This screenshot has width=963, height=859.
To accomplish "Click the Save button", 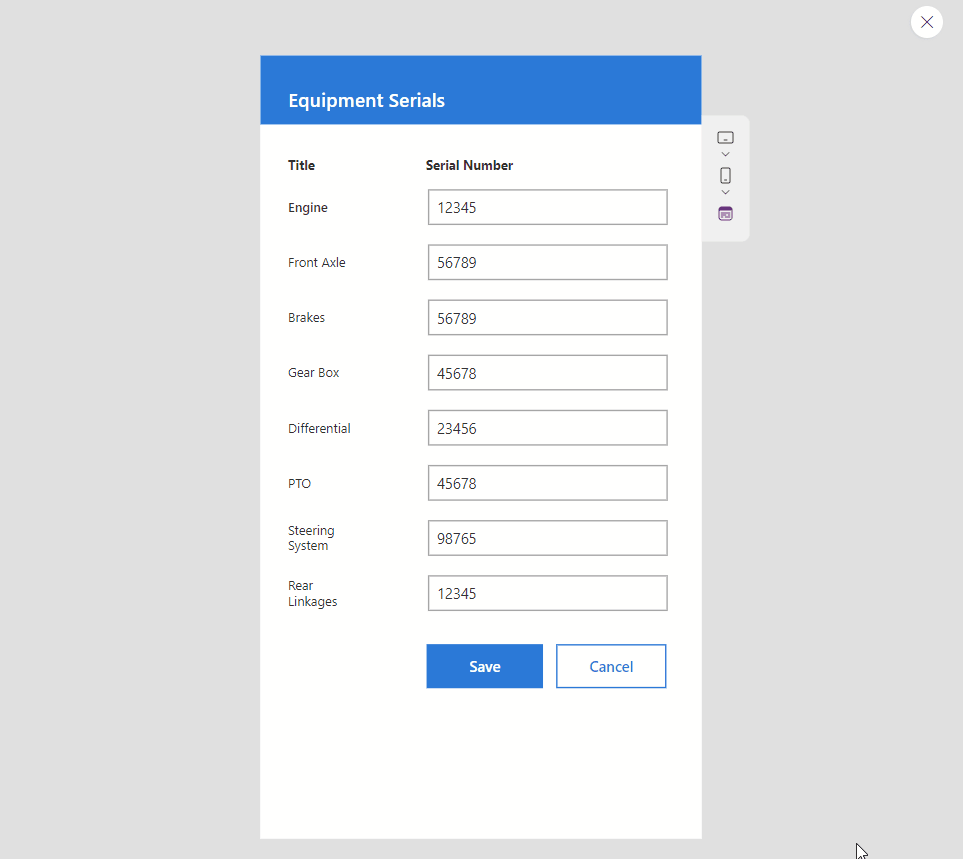I will pos(484,666).
